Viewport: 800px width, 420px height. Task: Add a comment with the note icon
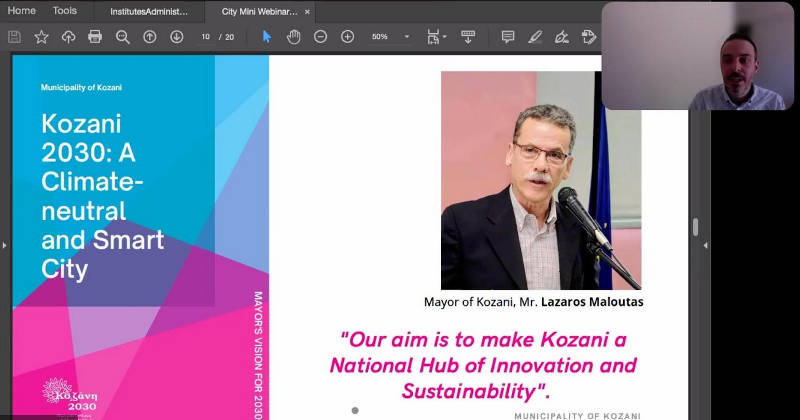(x=508, y=37)
